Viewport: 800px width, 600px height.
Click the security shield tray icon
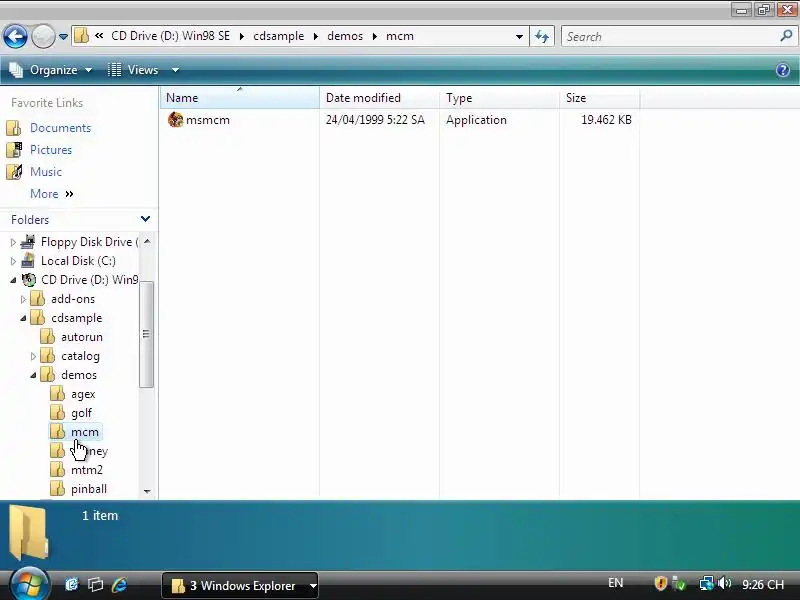[x=661, y=583]
